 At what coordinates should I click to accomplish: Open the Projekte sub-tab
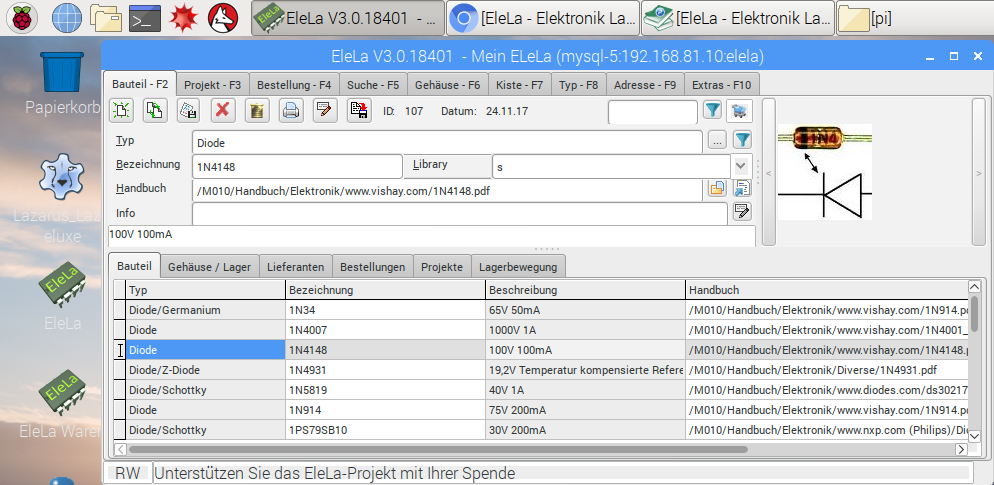pos(442,267)
